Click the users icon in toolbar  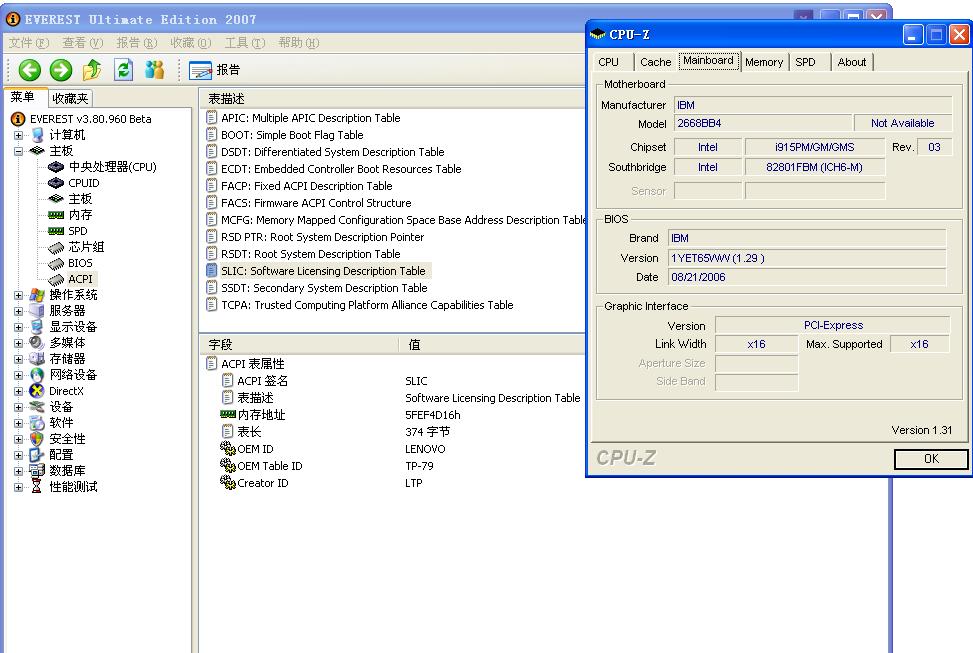(x=154, y=69)
